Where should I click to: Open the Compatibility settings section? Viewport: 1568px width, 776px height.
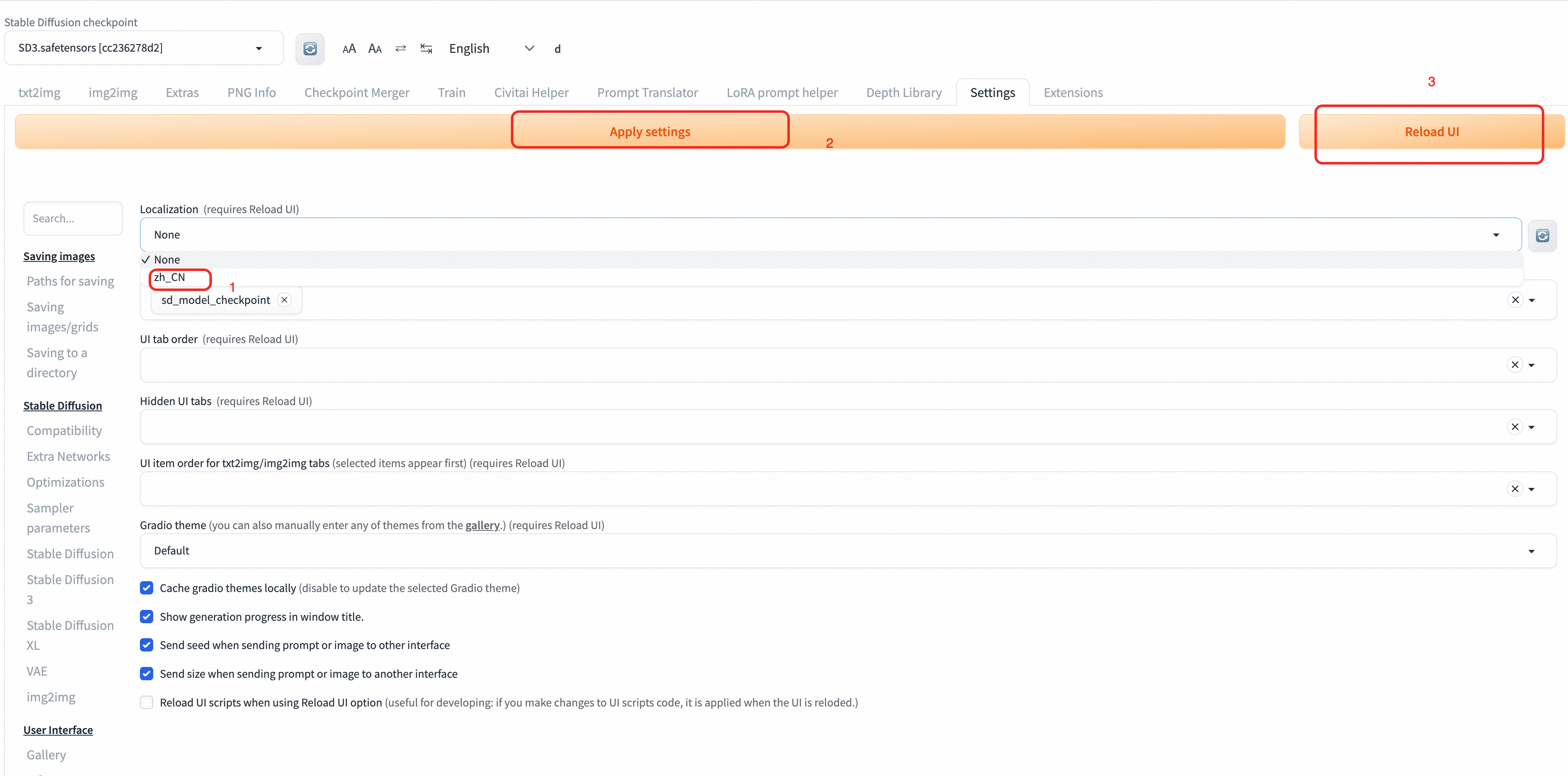coord(65,431)
